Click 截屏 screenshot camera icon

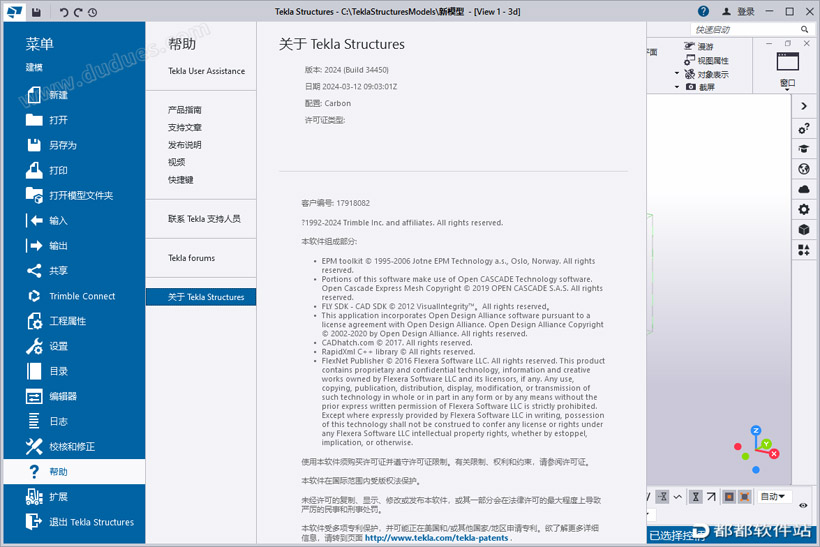click(691, 87)
